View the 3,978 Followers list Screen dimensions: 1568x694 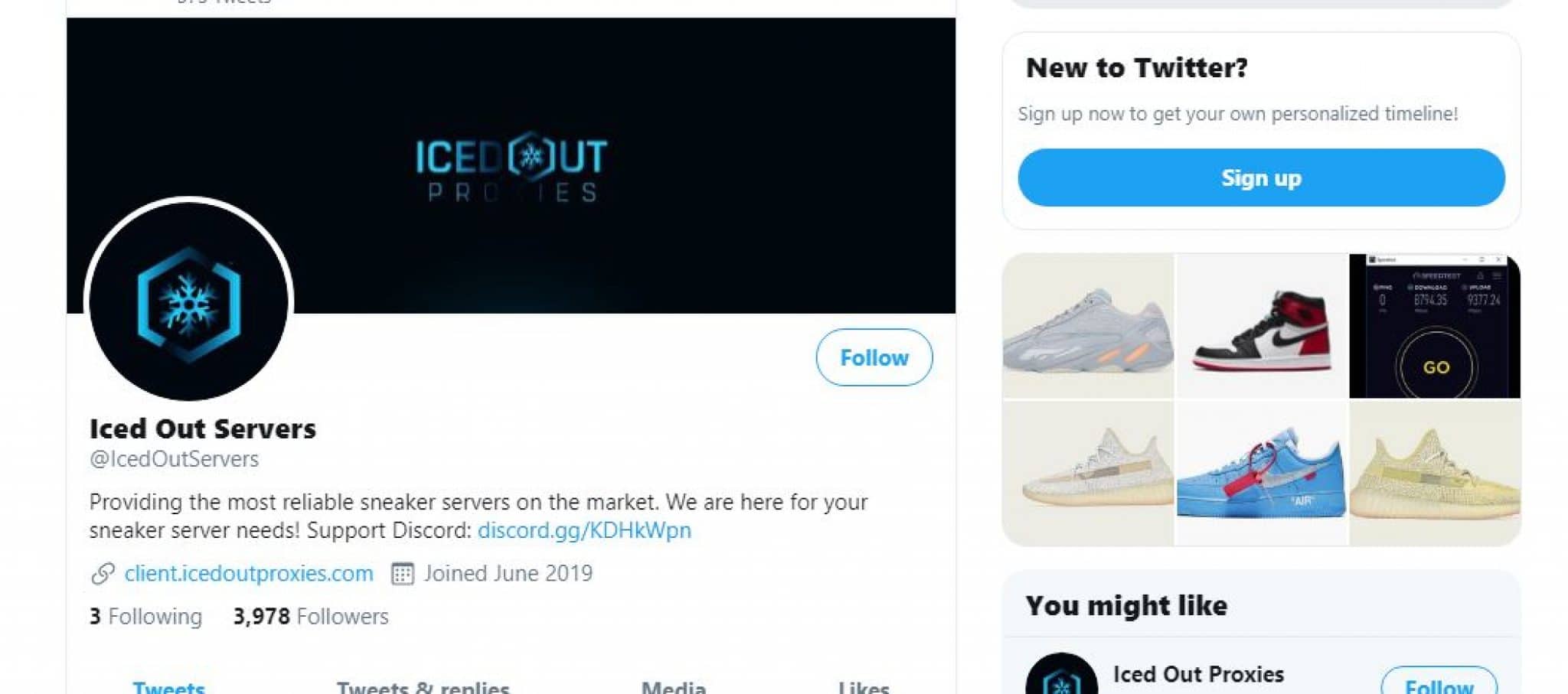coord(311,616)
